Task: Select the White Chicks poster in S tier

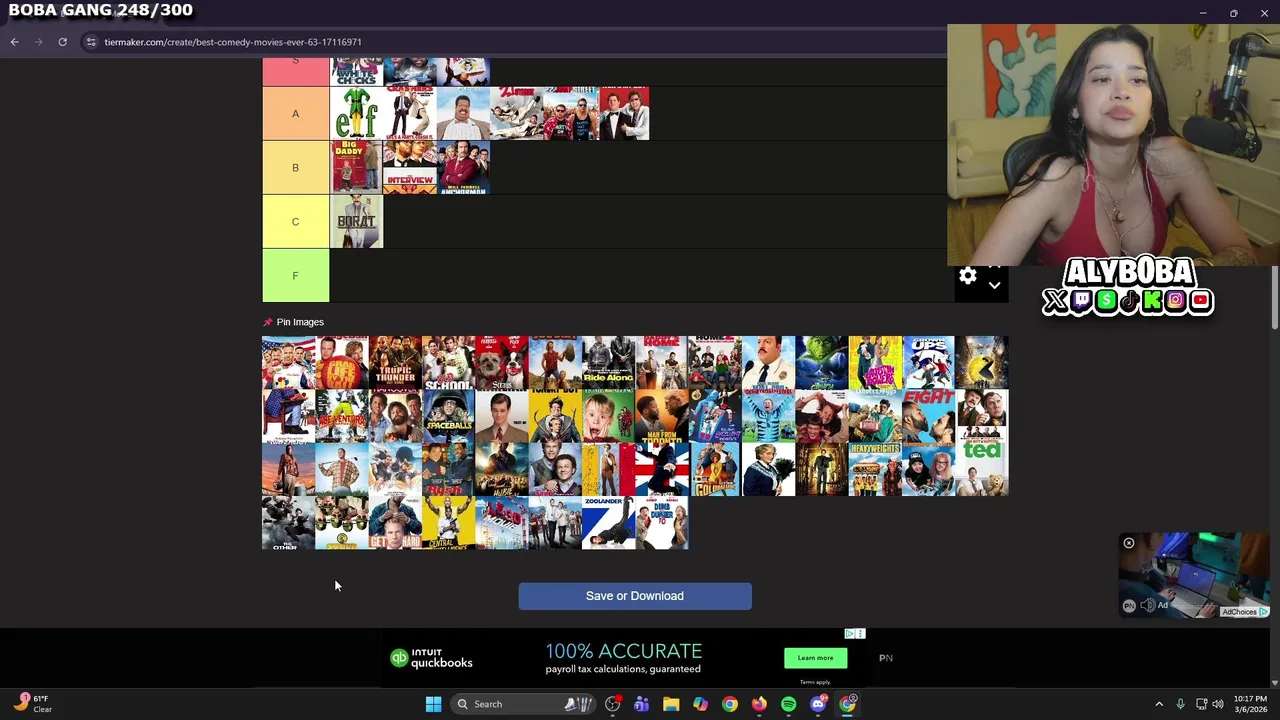Action: [356, 72]
